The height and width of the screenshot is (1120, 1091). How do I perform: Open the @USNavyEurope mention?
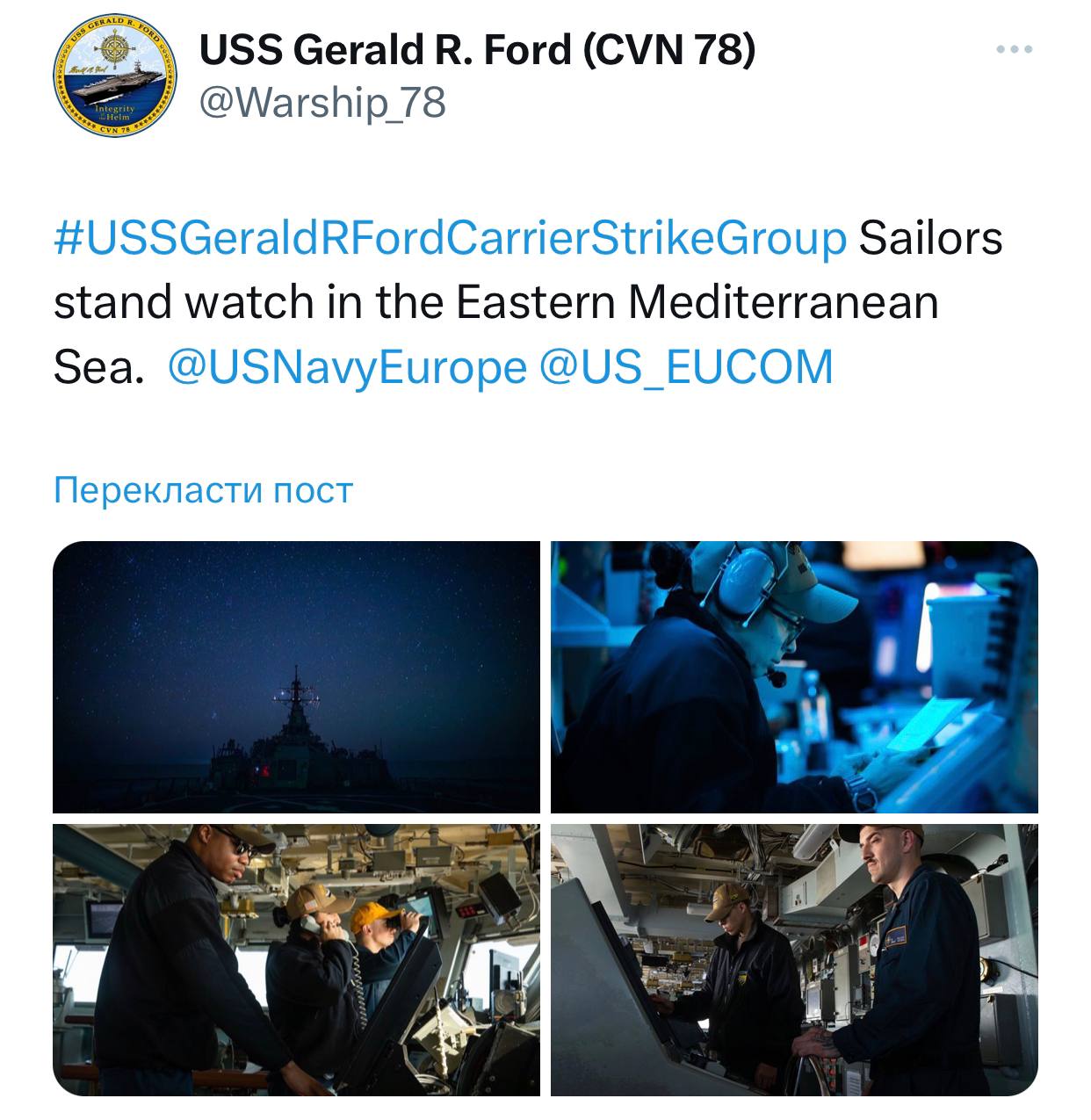(x=346, y=366)
